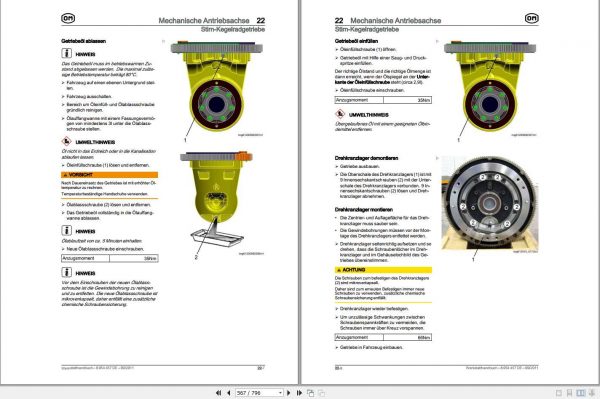Click 'Getriebe ausbauen' step on right page
Image resolution: width=600 pixels, height=399 pixels.
click(360, 167)
